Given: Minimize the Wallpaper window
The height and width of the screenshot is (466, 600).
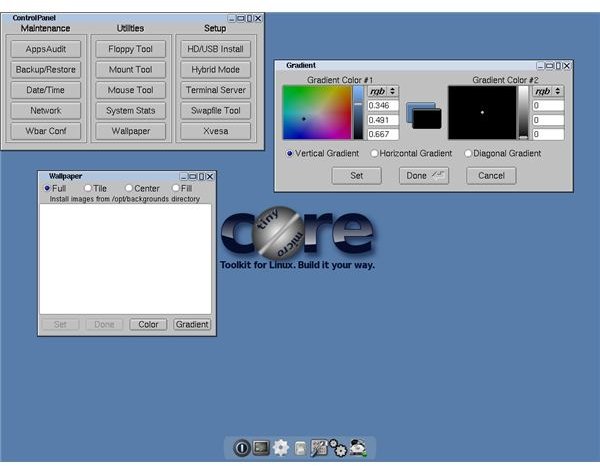Looking at the screenshot, I should point(183,177).
